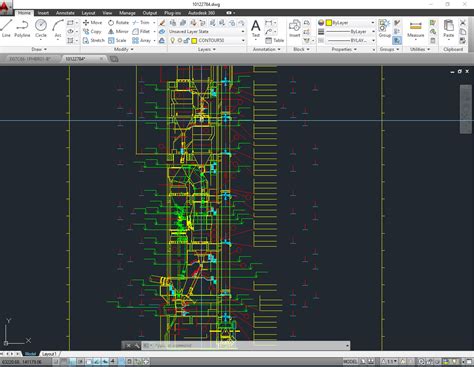Open the Output ribbon tab
This screenshot has height=367, width=474.
150,13
